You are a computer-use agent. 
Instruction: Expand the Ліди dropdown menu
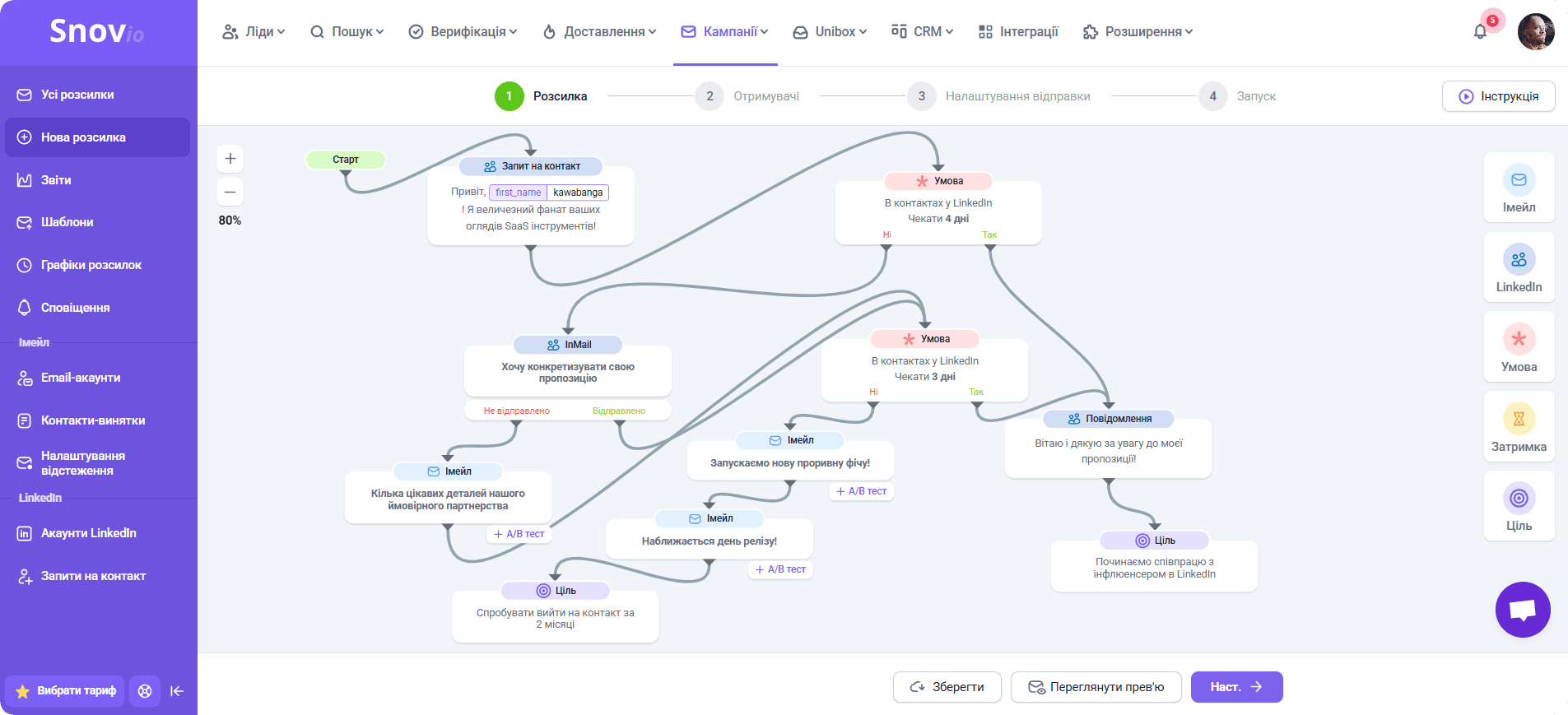254,31
